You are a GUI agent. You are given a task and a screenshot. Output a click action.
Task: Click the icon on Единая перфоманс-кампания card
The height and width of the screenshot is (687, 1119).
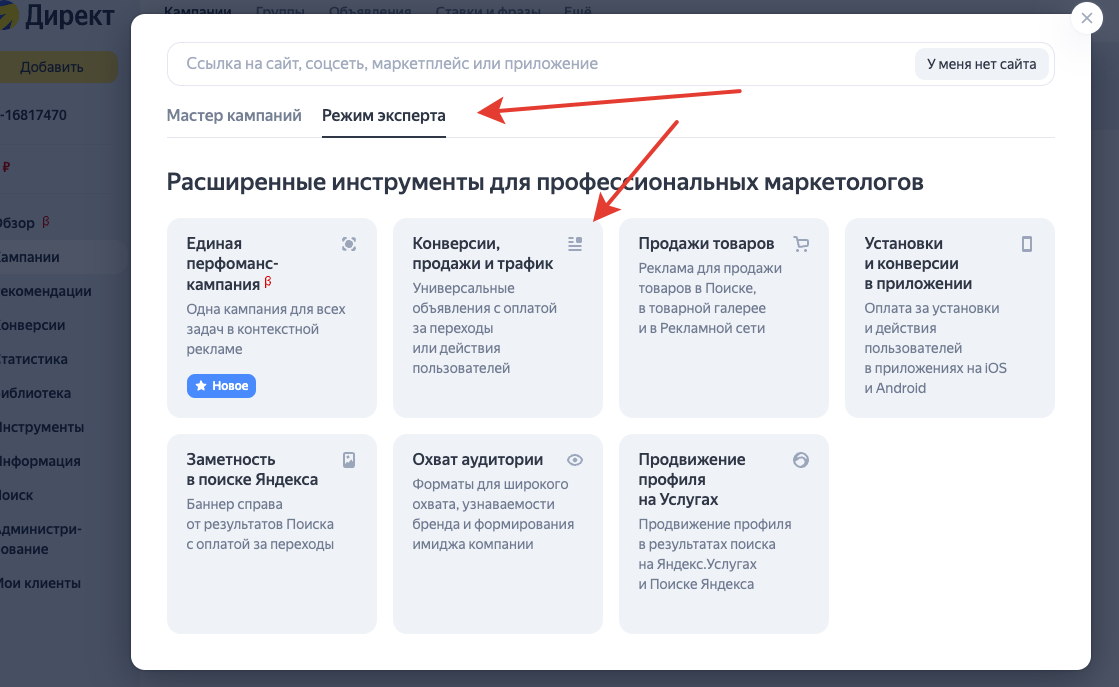349,244
